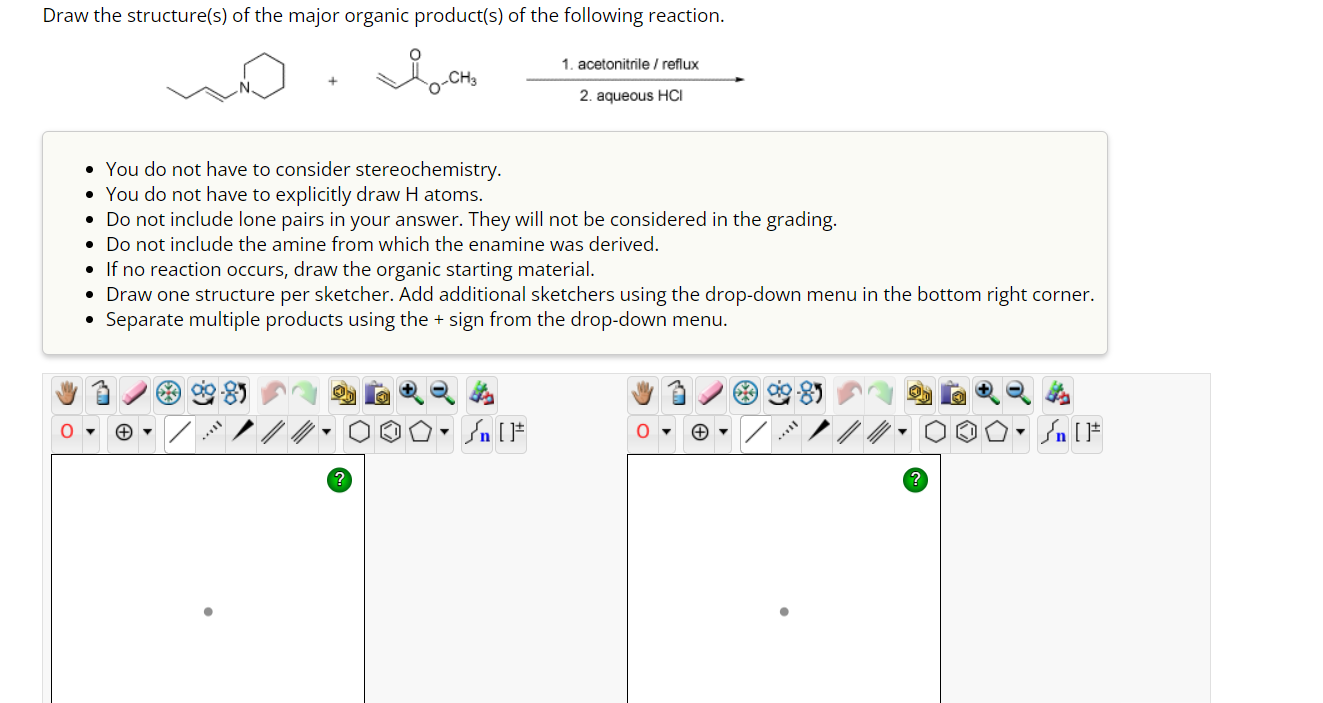The image size is (1323, 703).
Task: Select the Eraser tool in the left toolbar
Action: point(135,394)
